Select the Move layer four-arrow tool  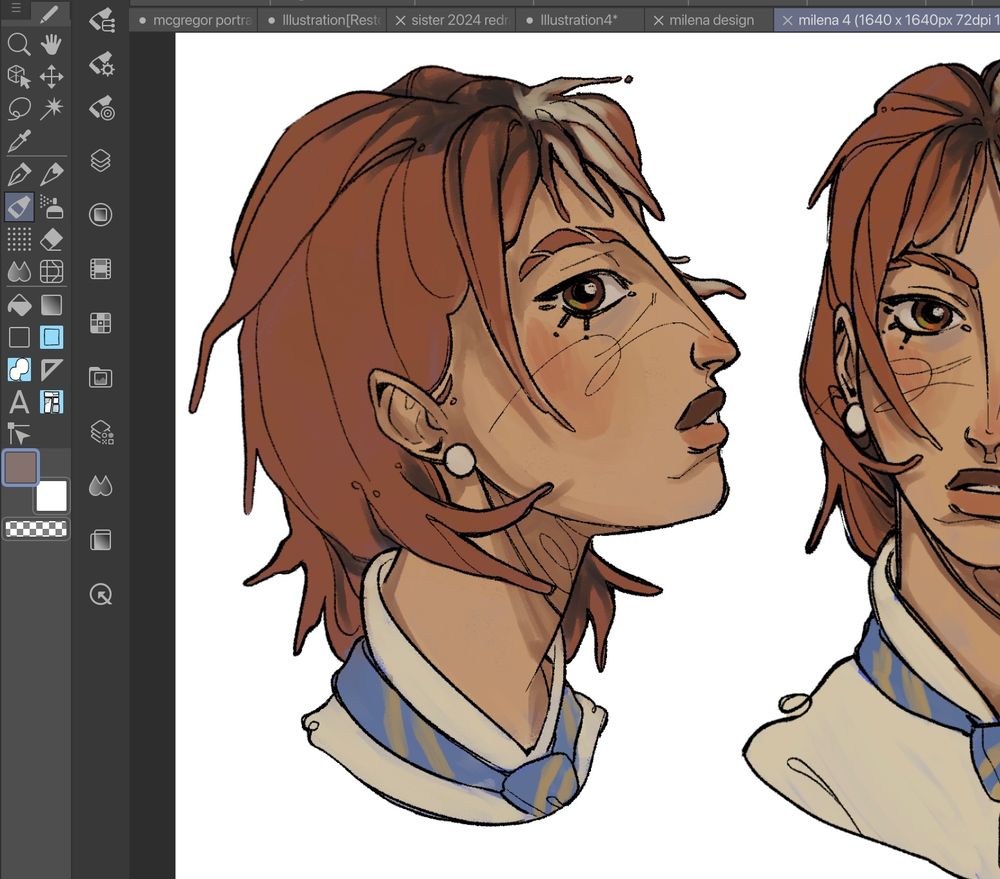click(x=51, y=77)
